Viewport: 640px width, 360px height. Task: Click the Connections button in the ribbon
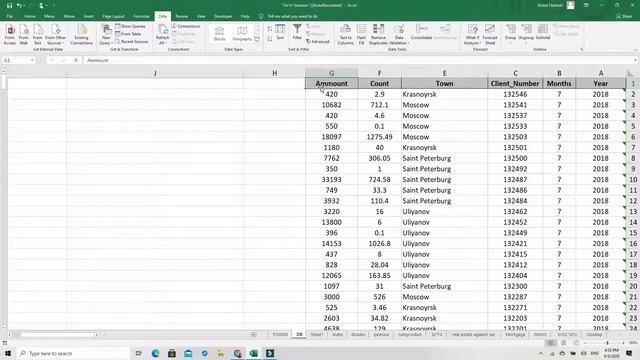pyautogui.click(x=186, y=26)
